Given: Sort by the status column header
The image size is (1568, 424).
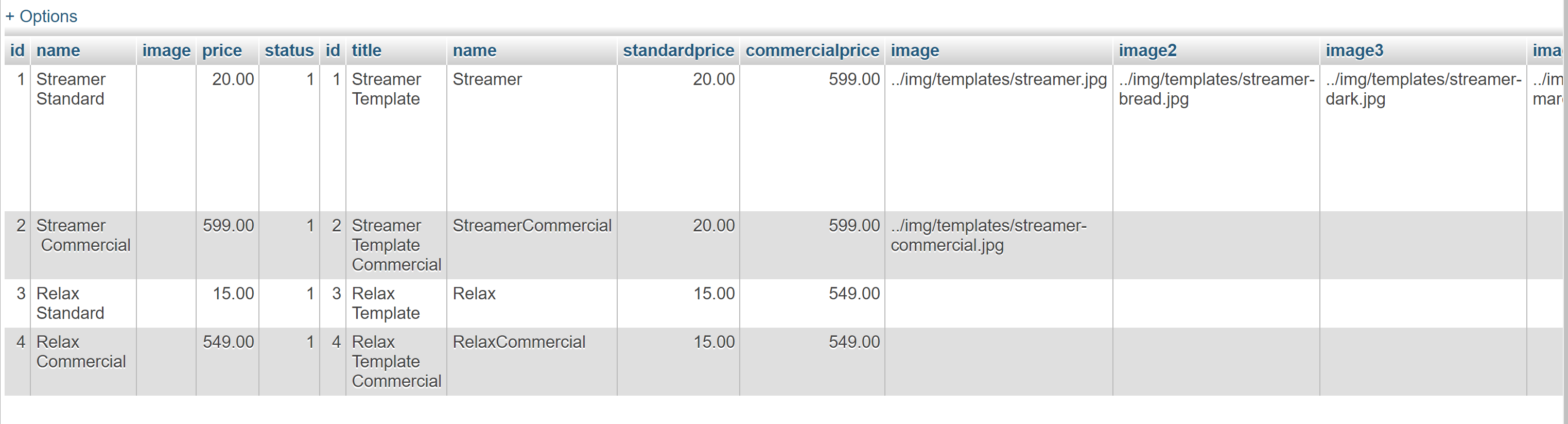Looking at the screenshot, I should tap(289, 50).
